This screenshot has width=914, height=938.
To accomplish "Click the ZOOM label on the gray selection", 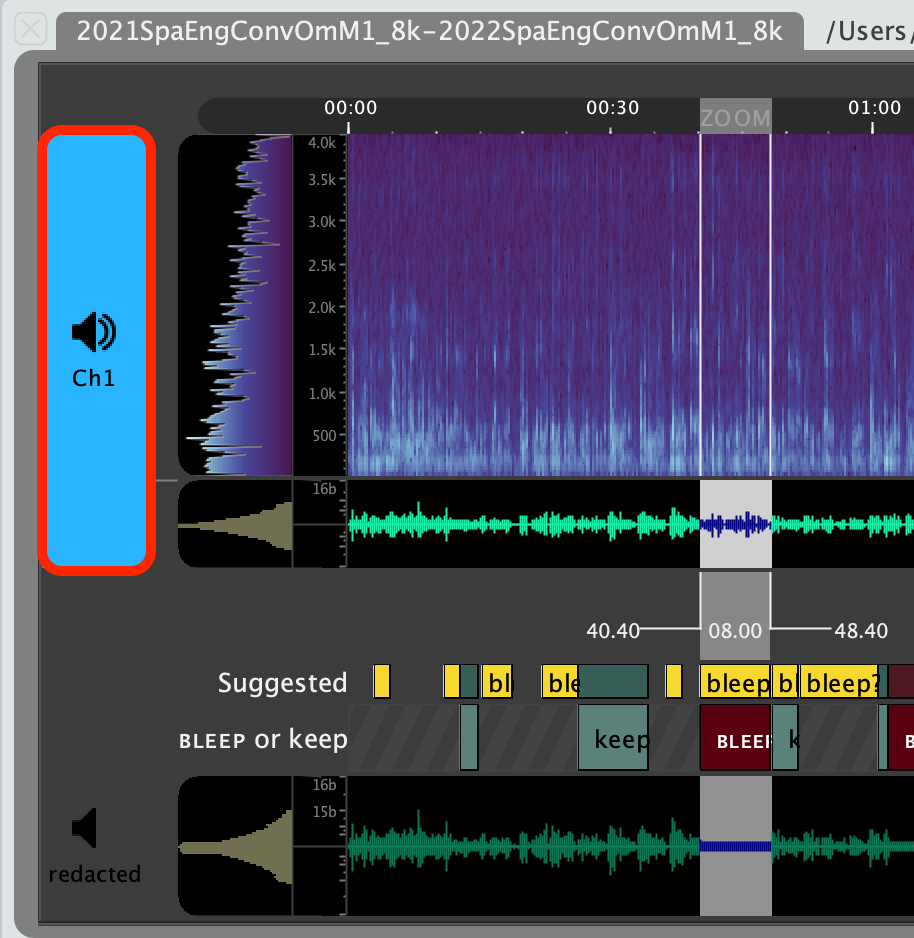I will point(736,118).
